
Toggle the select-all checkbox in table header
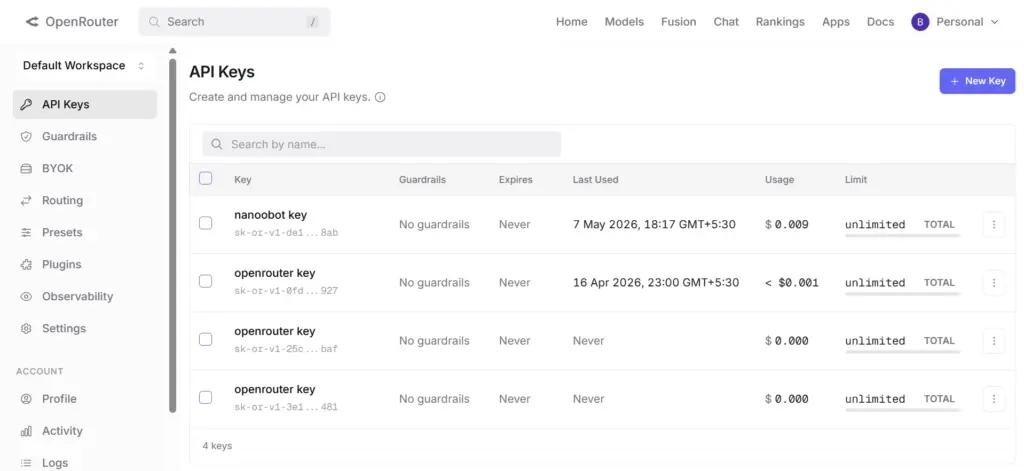(206, 178)
